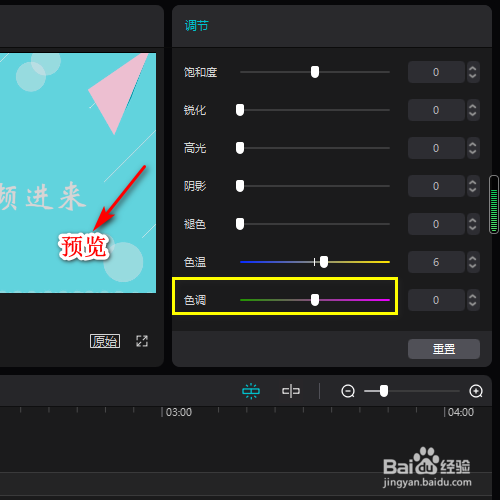Open the 调节 adjustment tab
The height and width of the screenshot is (500, 500).
pyautogui.click(x=197, y=26)
